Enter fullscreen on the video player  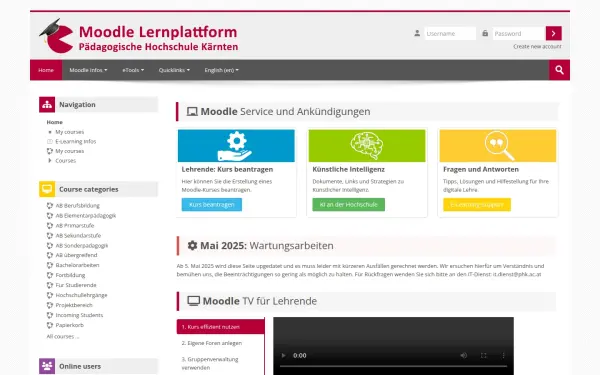[484, 355]
